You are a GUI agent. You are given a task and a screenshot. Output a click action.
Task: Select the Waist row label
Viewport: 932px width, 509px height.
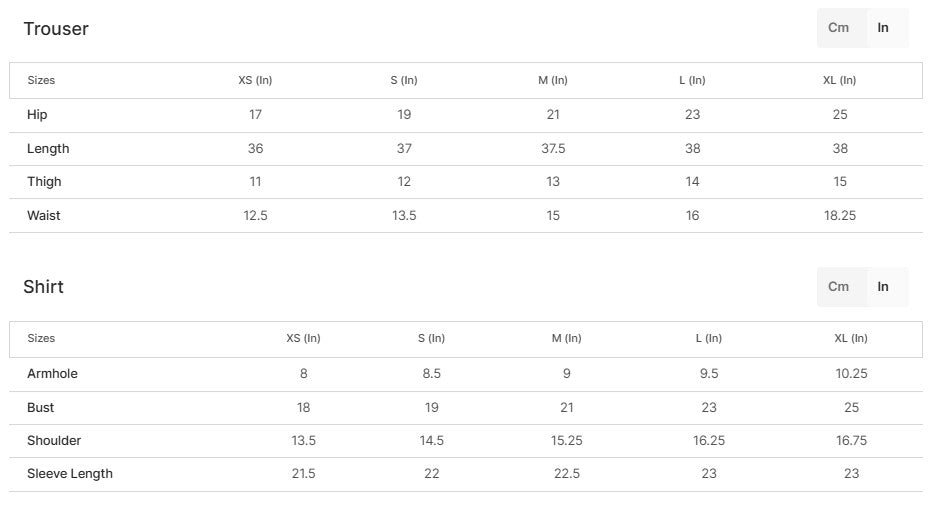(44, 216)
